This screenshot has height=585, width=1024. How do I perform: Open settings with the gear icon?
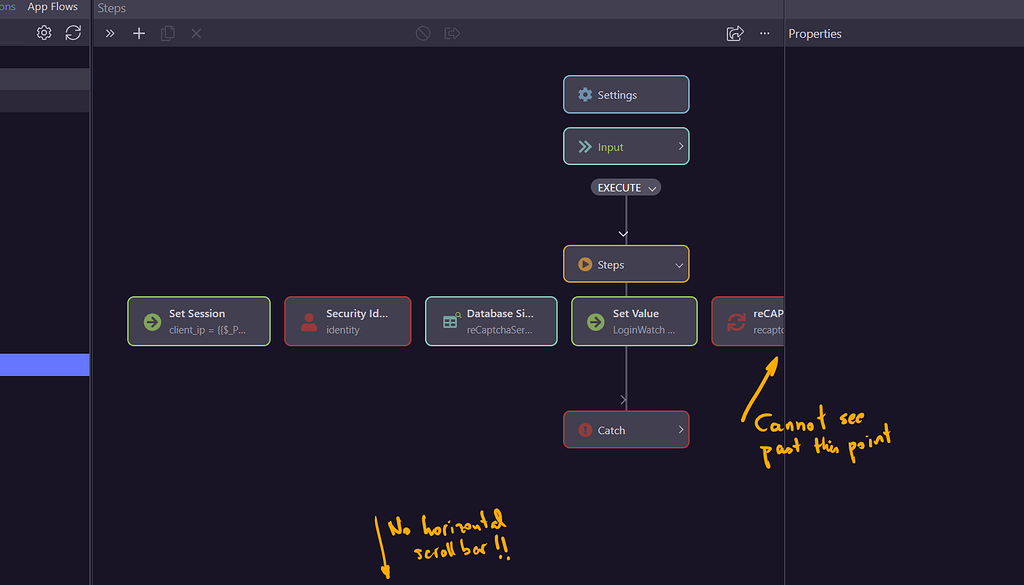(43, 32)
